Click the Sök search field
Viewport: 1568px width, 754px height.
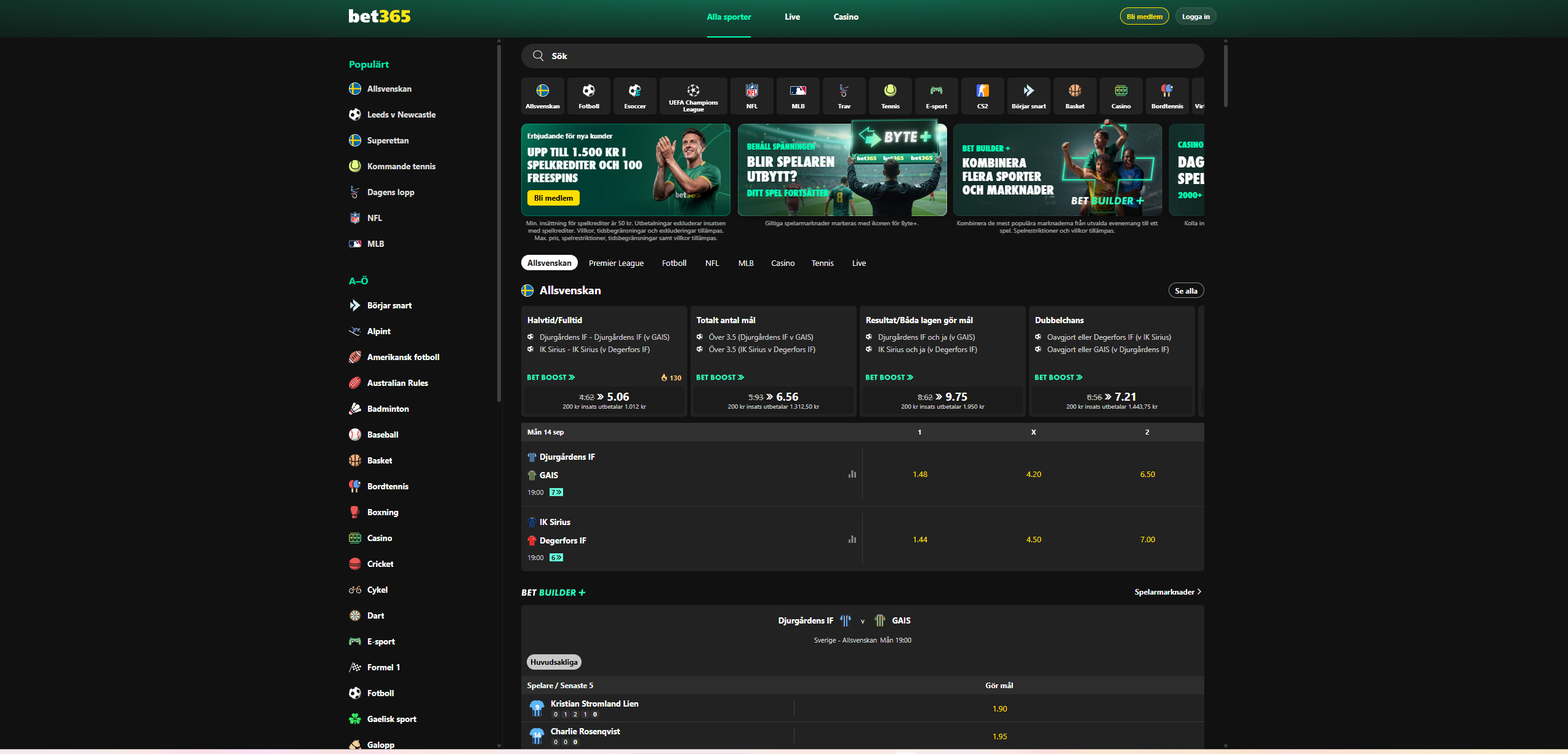point(862,56)
